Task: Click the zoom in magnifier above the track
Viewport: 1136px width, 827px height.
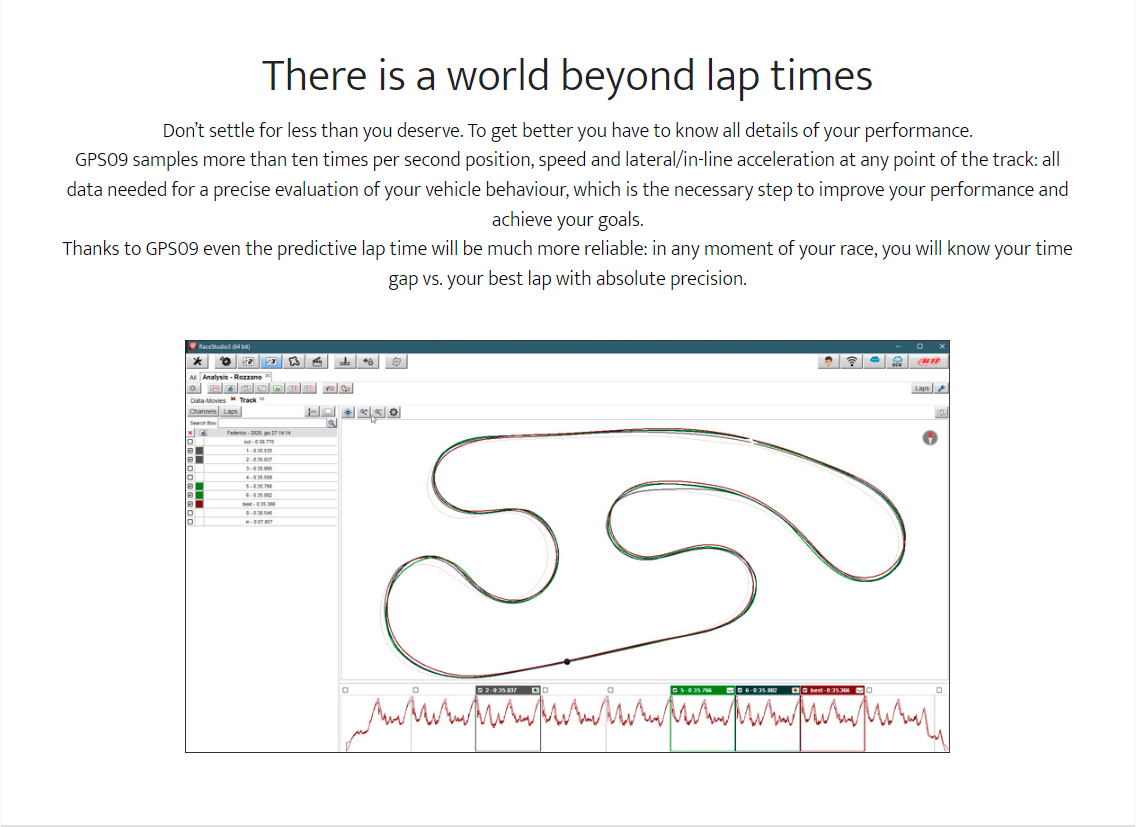Action: (x=364, y=412)
